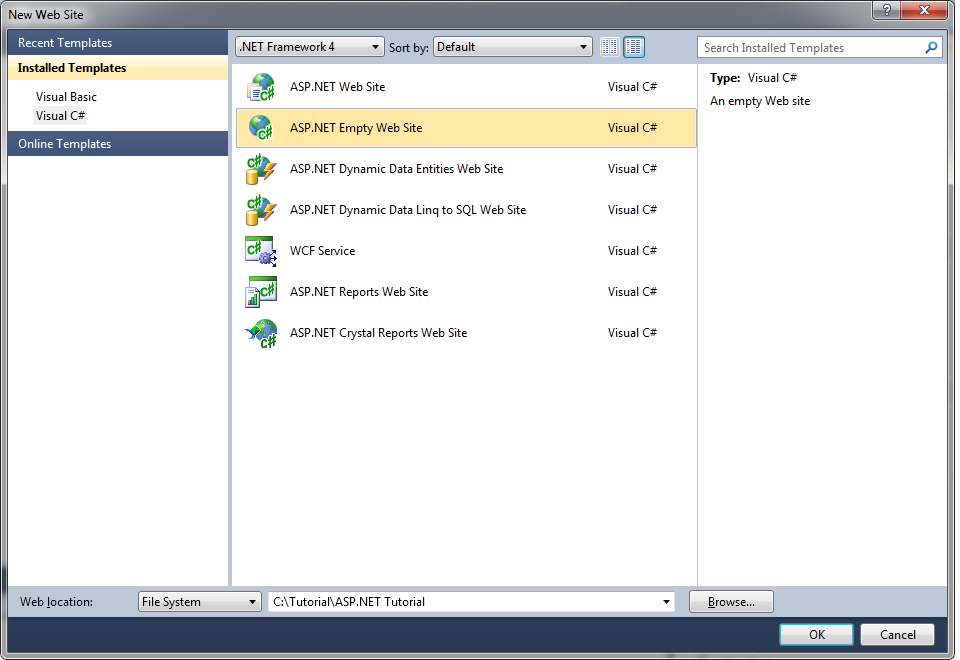Open the Online Templates section
The width and height of the screenshot is (960, 660).
(x=118, y=144)
